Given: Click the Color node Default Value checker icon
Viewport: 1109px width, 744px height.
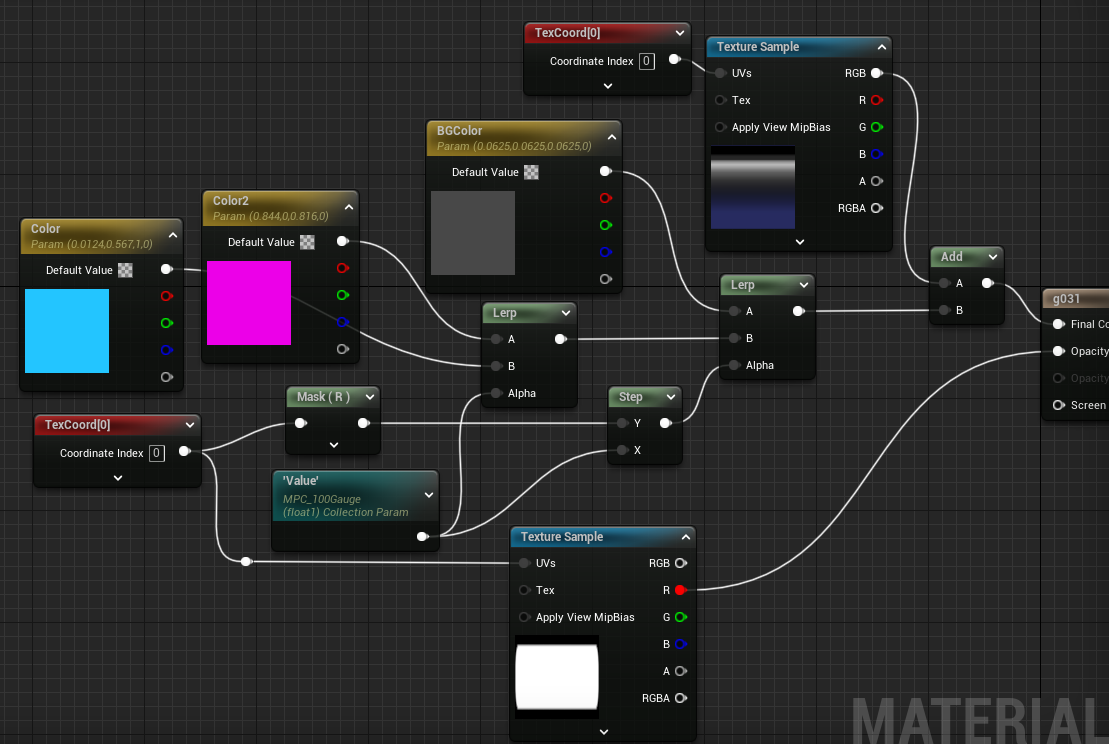Looking at the screenshot, I should coord(125,270).
